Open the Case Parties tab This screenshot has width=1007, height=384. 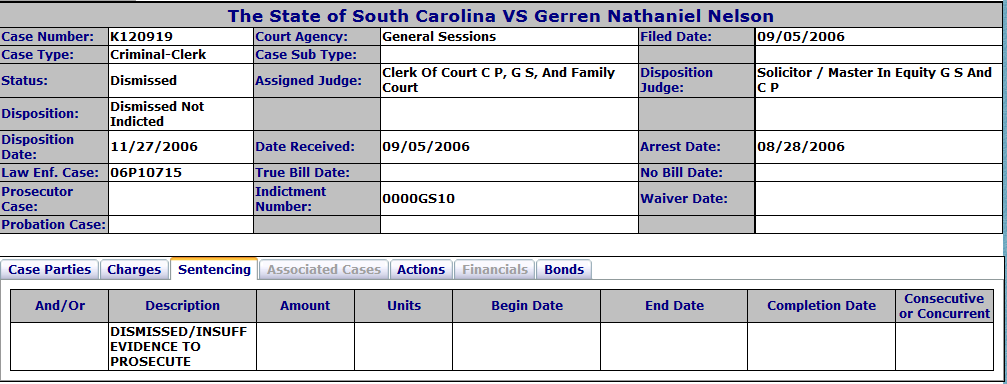click(x=49, y=270)
